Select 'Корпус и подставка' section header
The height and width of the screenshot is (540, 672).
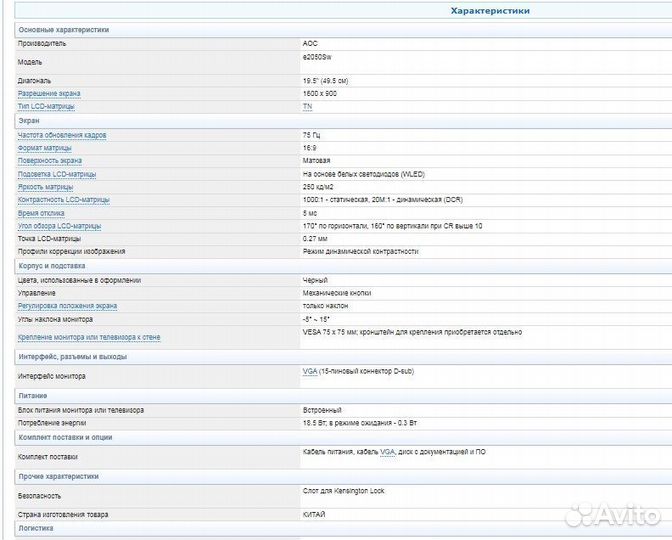[52, 266]
